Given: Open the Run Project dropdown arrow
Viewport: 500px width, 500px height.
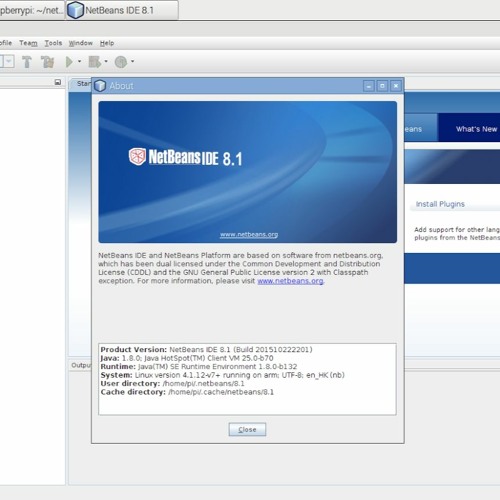Looking at the screenshot, I should [79, 61].
